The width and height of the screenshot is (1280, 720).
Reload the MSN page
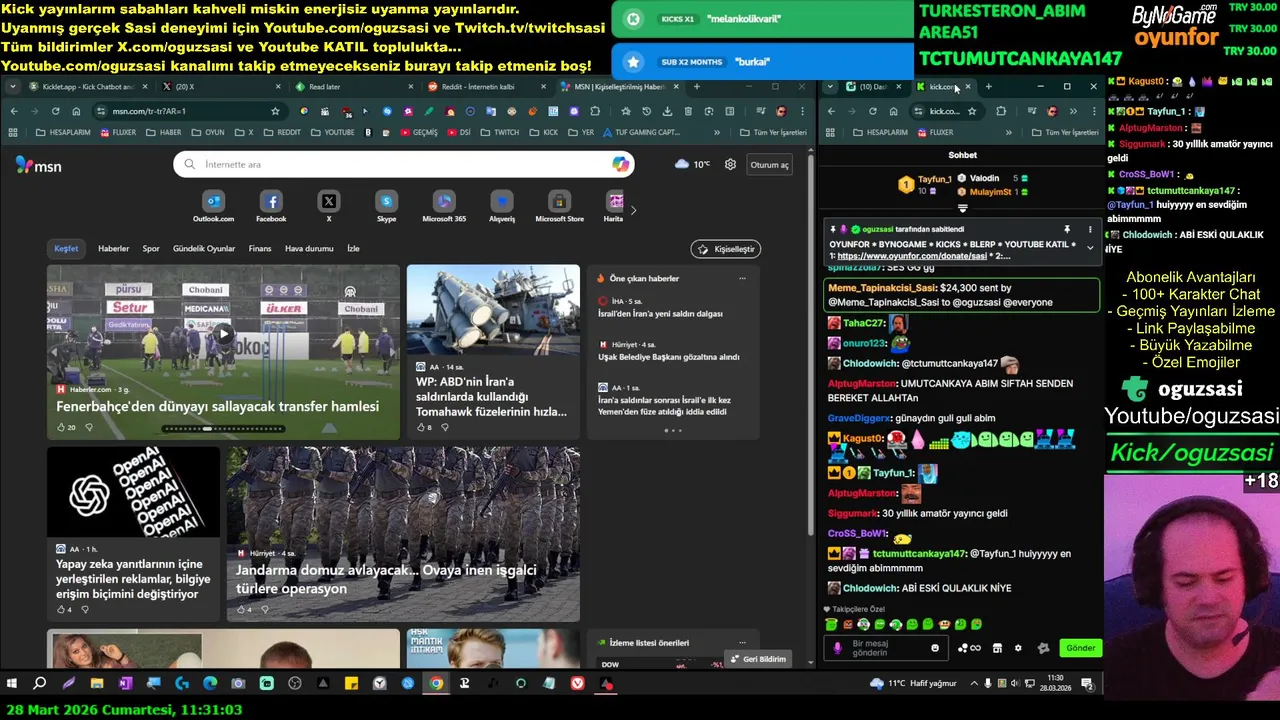point(55,111)
